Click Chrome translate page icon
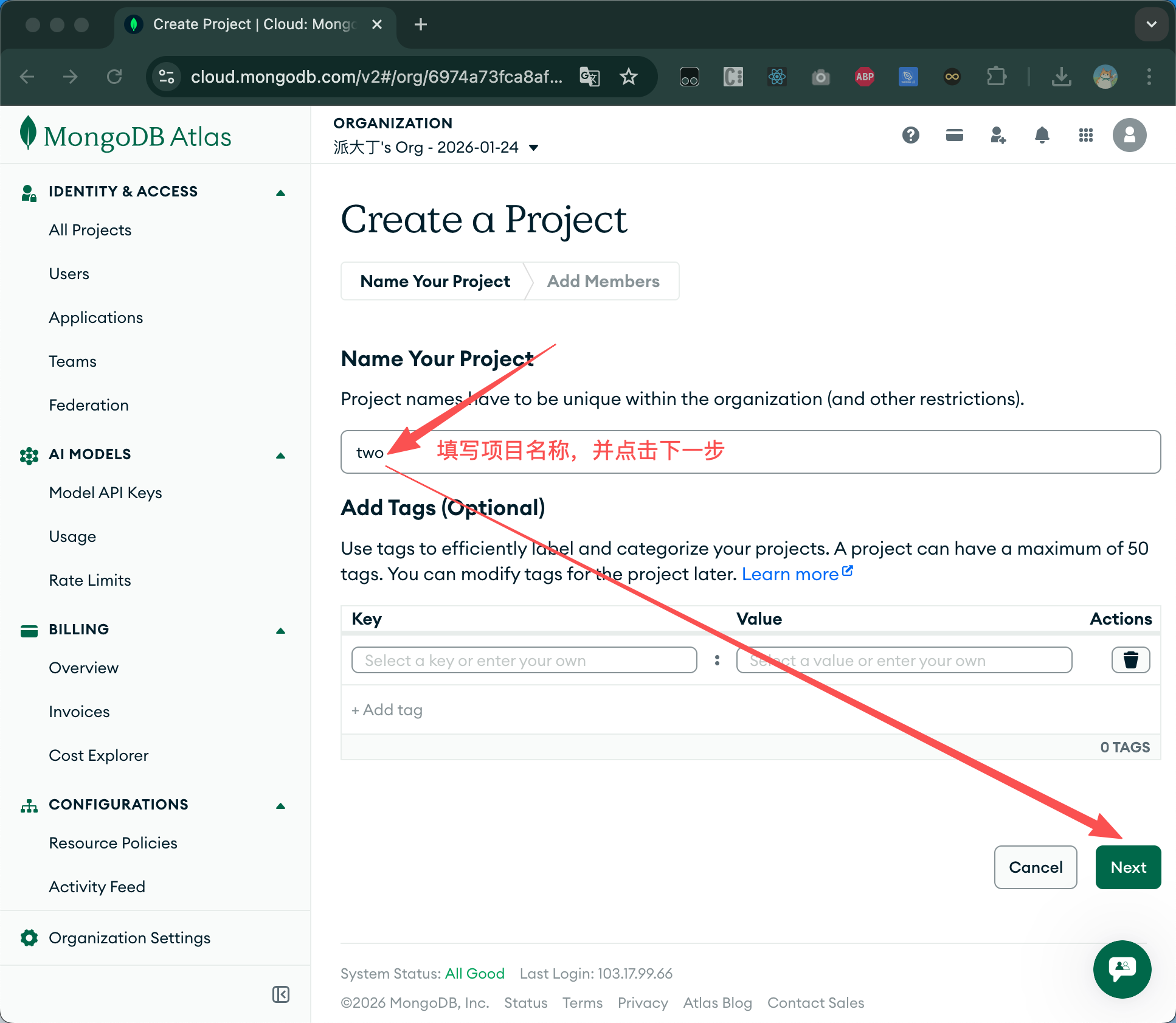Viewport: 1176px width, 1023px height. point(589,77)
